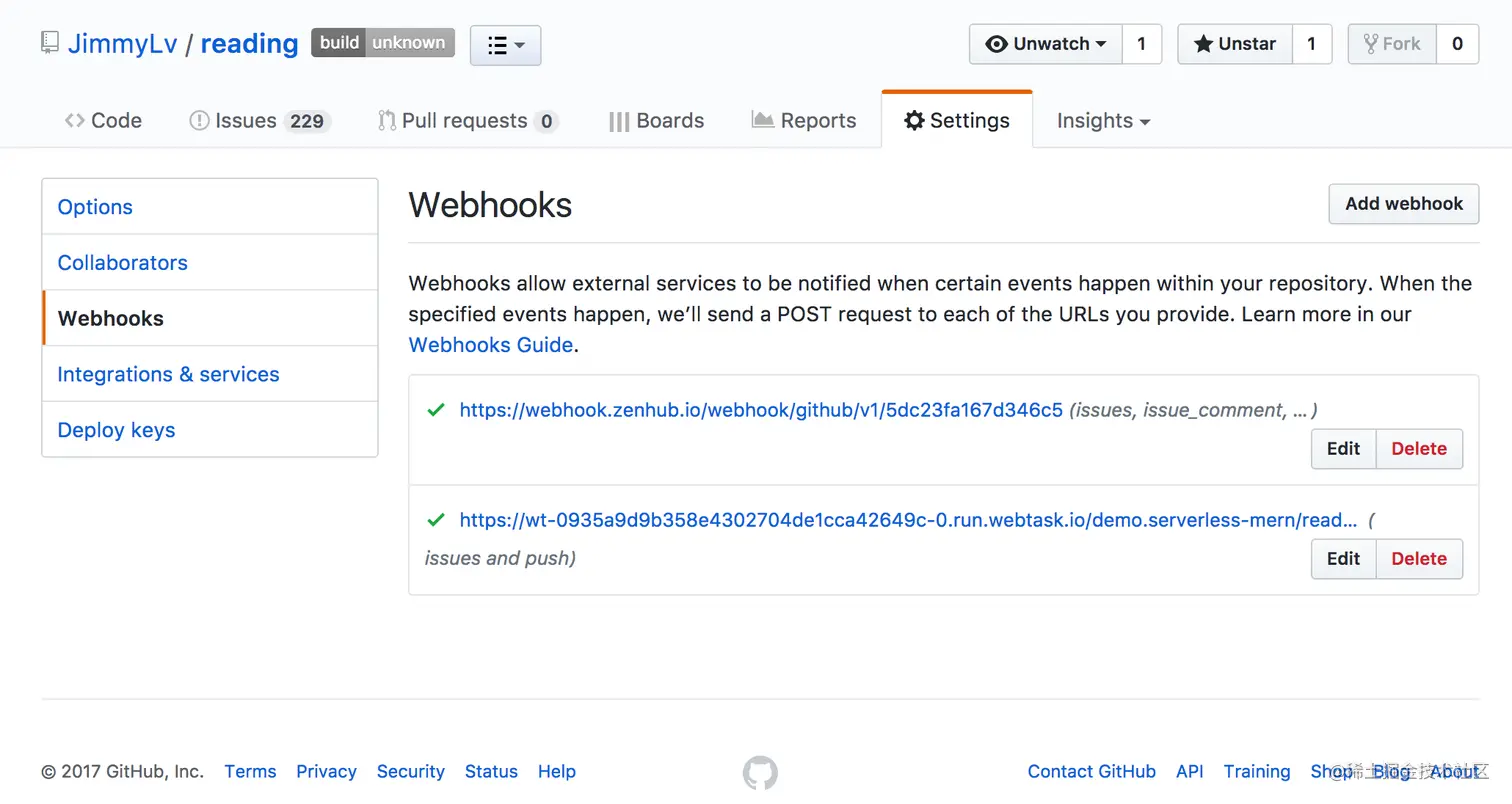Edit the zenhub webhook
Screen dimensions: 1512x804
pos(1344,449)
